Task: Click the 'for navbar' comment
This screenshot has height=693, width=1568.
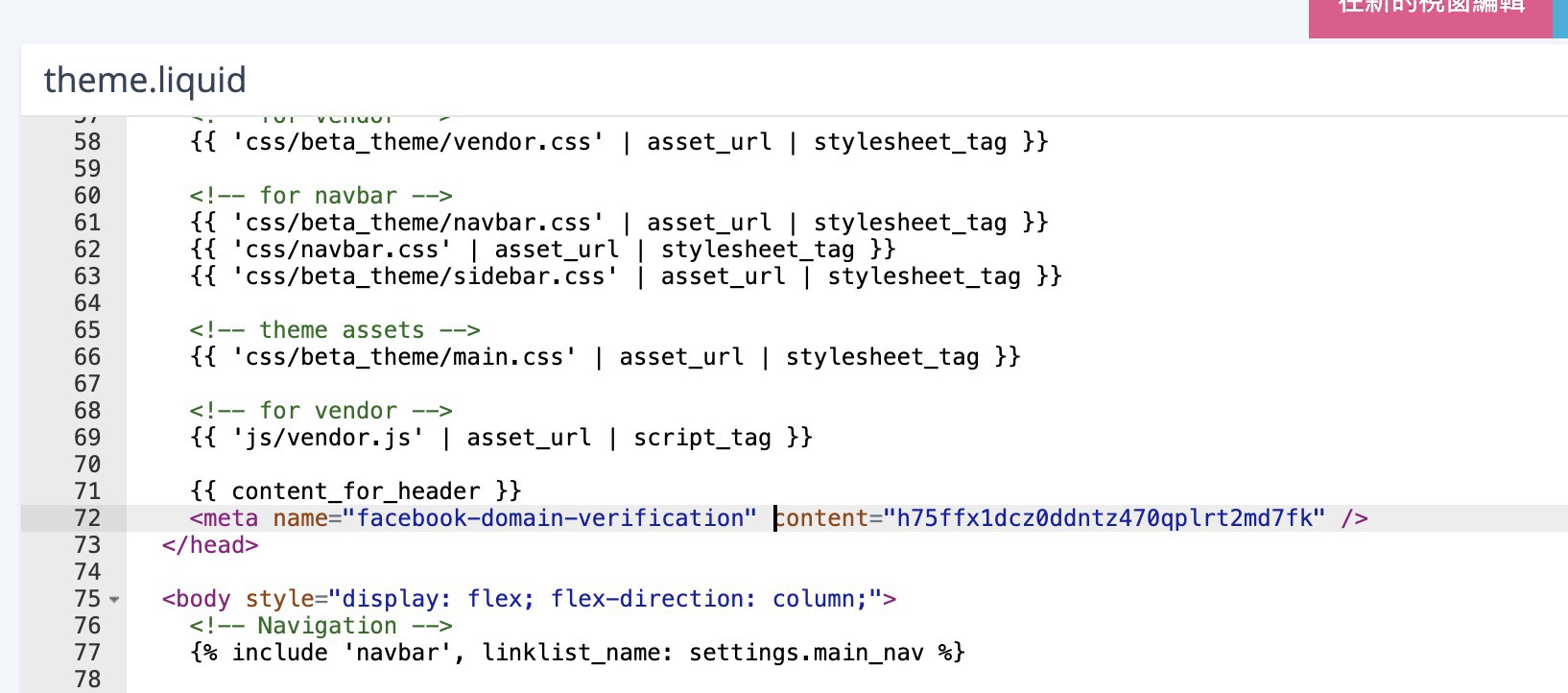Action: pos(321,196)
